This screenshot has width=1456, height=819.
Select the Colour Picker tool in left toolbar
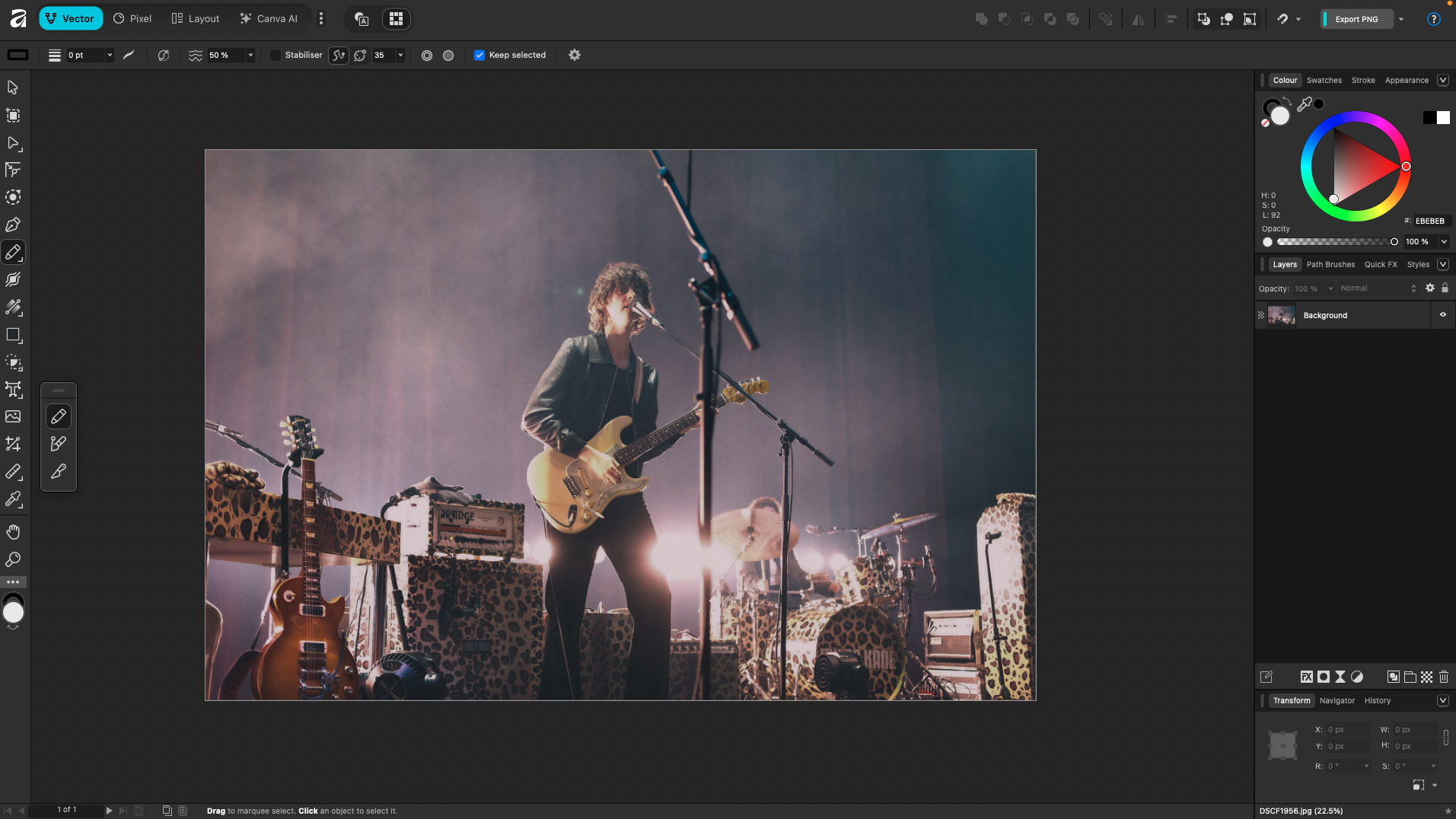tap(13, 499)
